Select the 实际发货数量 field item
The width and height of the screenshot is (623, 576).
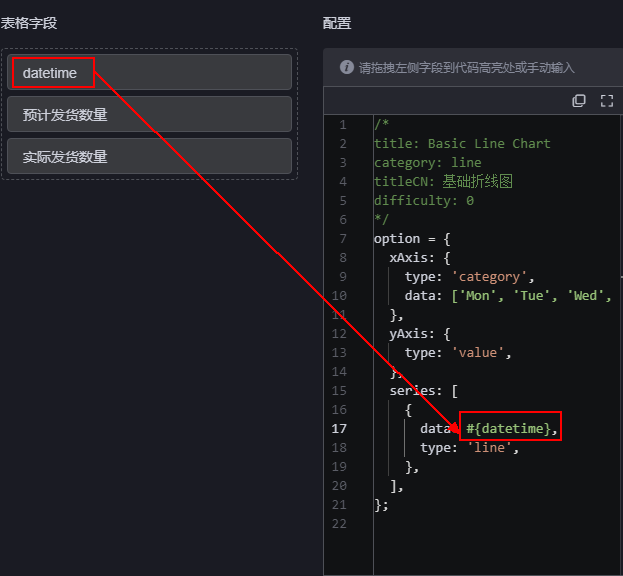pyautogui.click(x=149, y=157)
